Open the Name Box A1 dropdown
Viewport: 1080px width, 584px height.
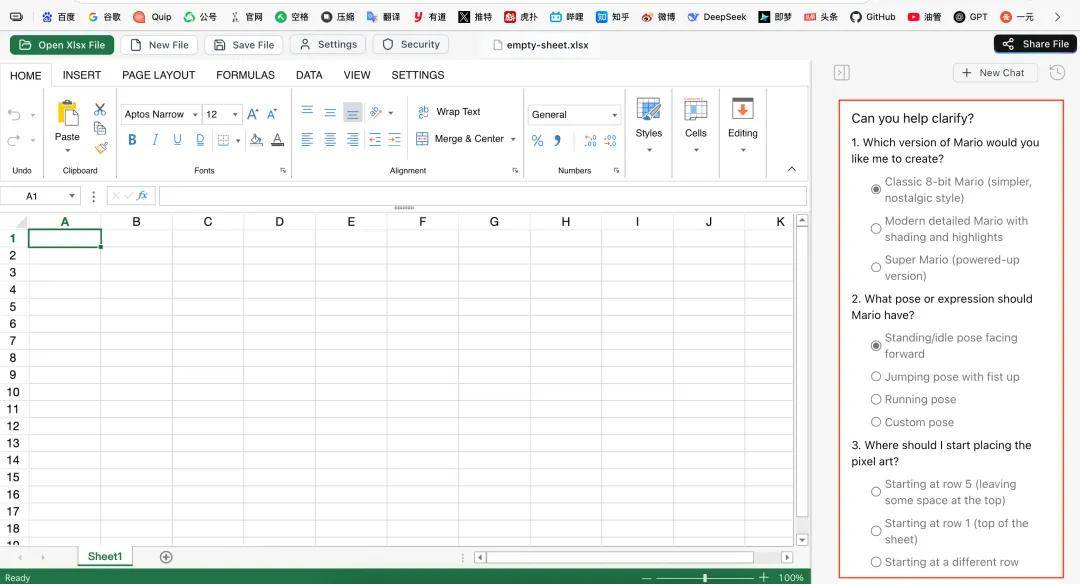click(x=72, y=196)
